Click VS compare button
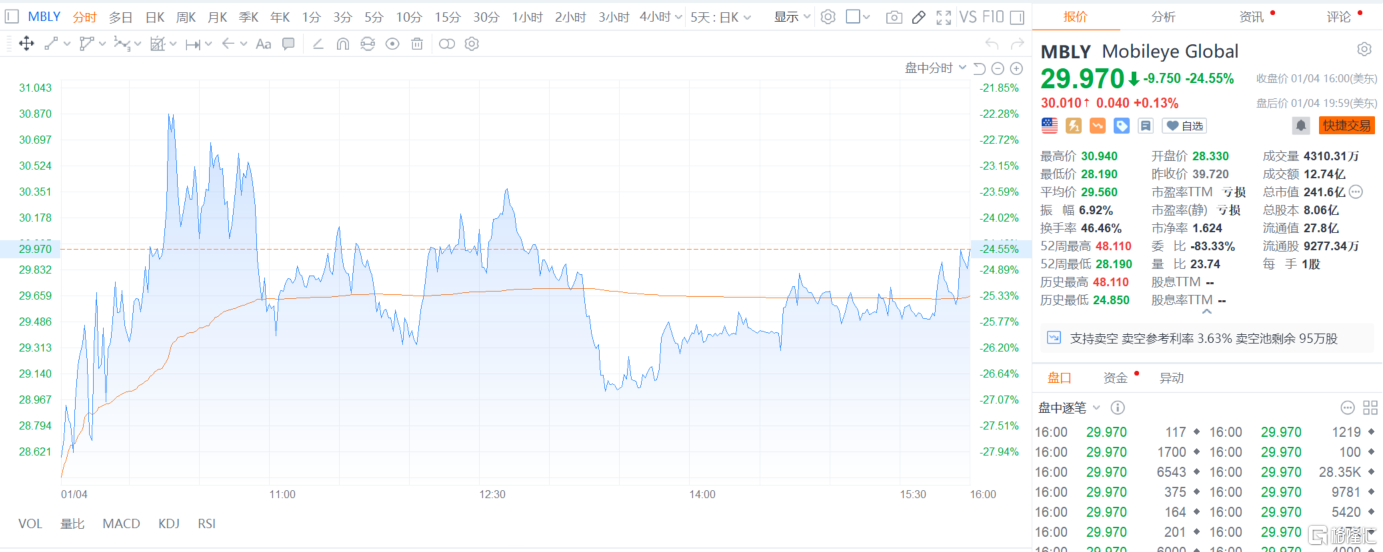Image resolution: width=1383 pixels, height=552 pixels. [968, 17]
